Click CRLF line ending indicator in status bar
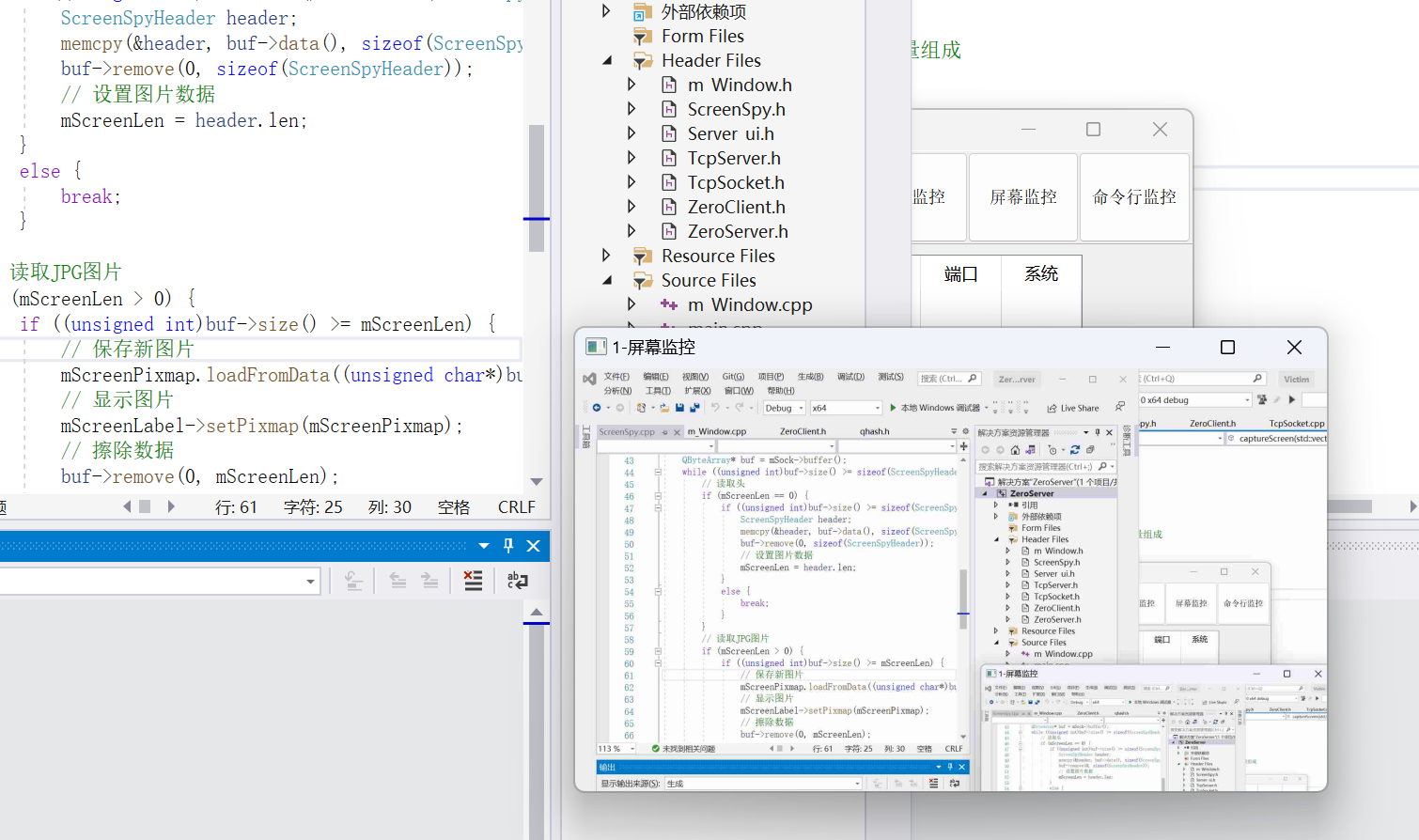1419x840 pixels. (516, 507)
